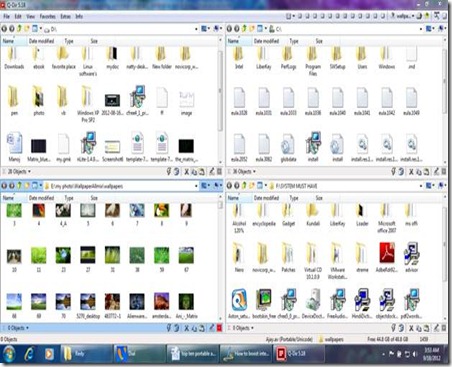Go back in the D:\ pane

(4, 29)
